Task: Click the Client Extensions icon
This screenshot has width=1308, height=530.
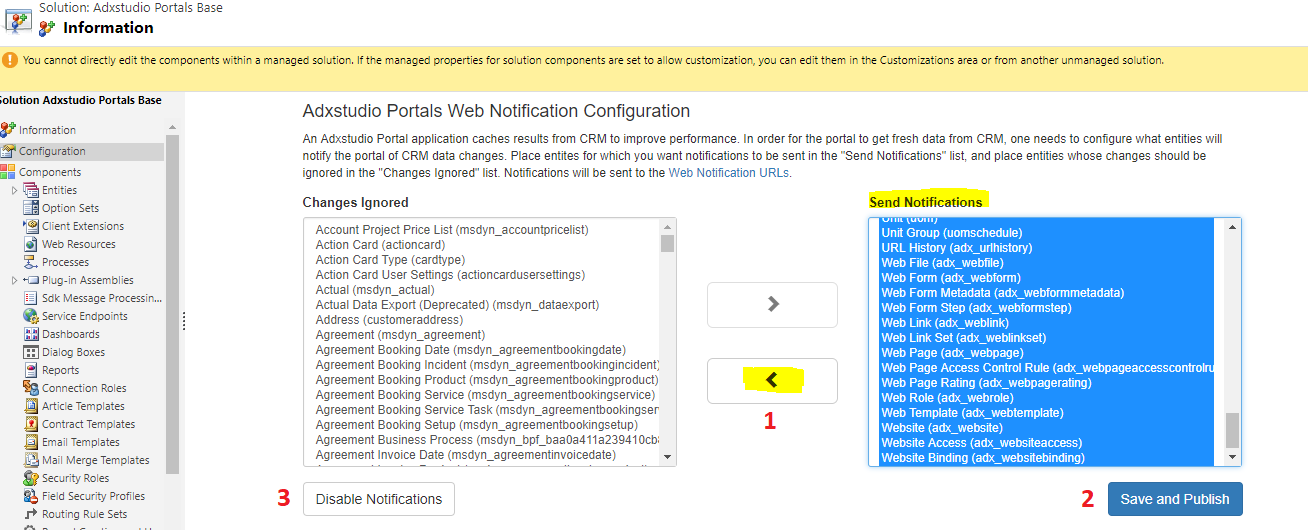Action: point(31,226)
